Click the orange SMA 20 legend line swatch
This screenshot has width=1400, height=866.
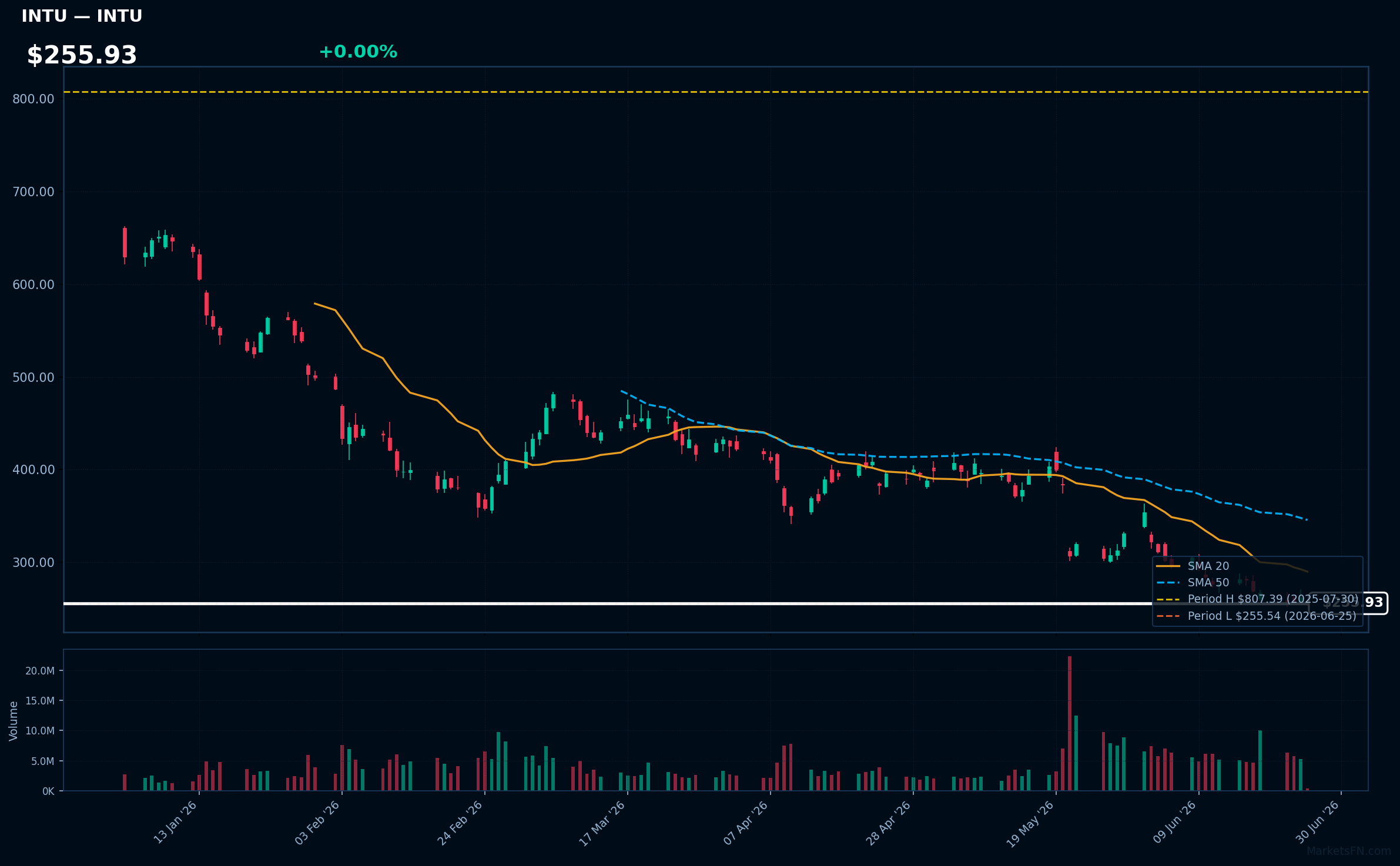click(1168, 566)
